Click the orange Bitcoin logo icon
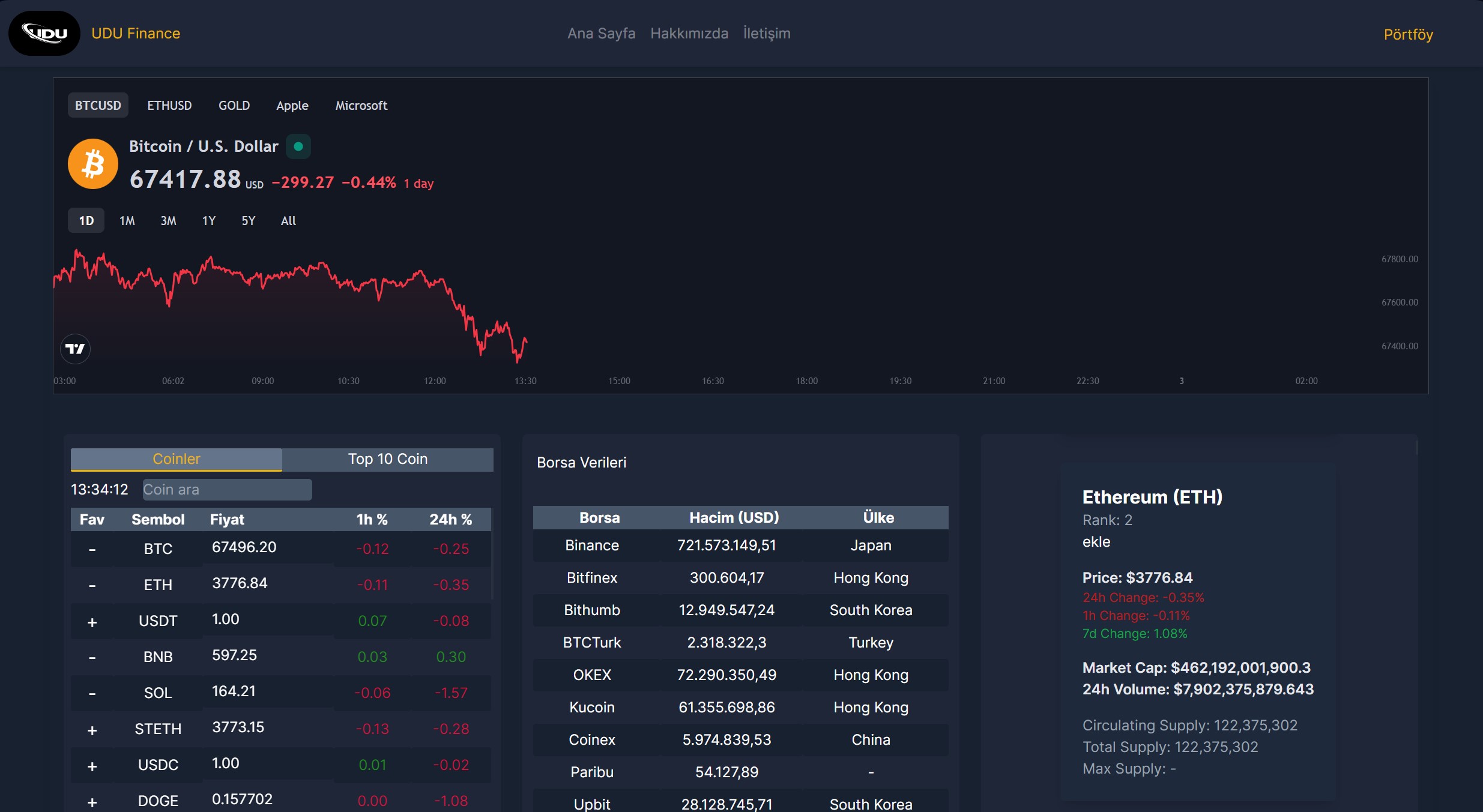 pos(93,164)
